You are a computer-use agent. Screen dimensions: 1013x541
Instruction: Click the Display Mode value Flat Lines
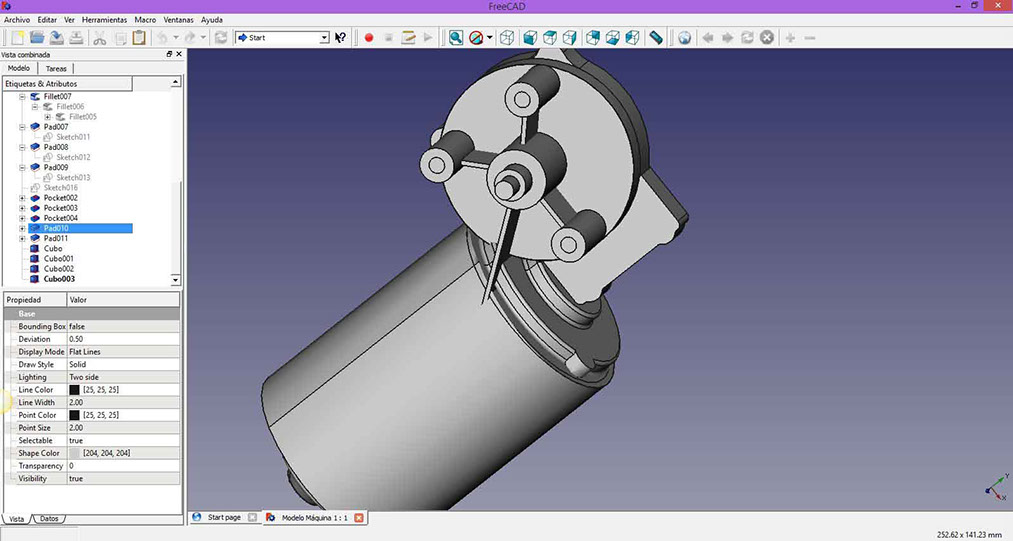[123, 352]
